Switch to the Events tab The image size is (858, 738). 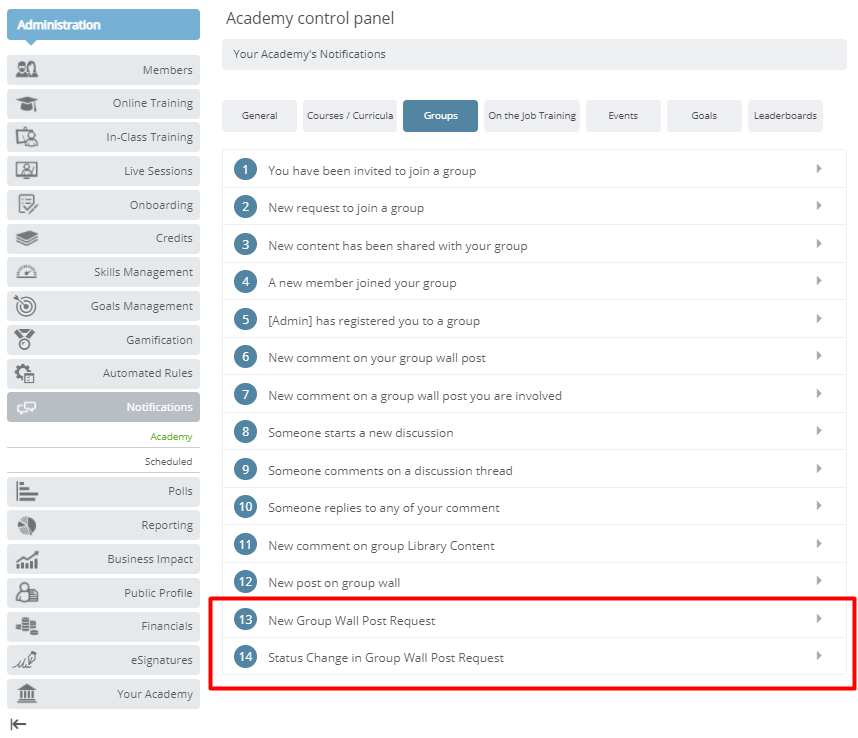click(x=623, y=116)
